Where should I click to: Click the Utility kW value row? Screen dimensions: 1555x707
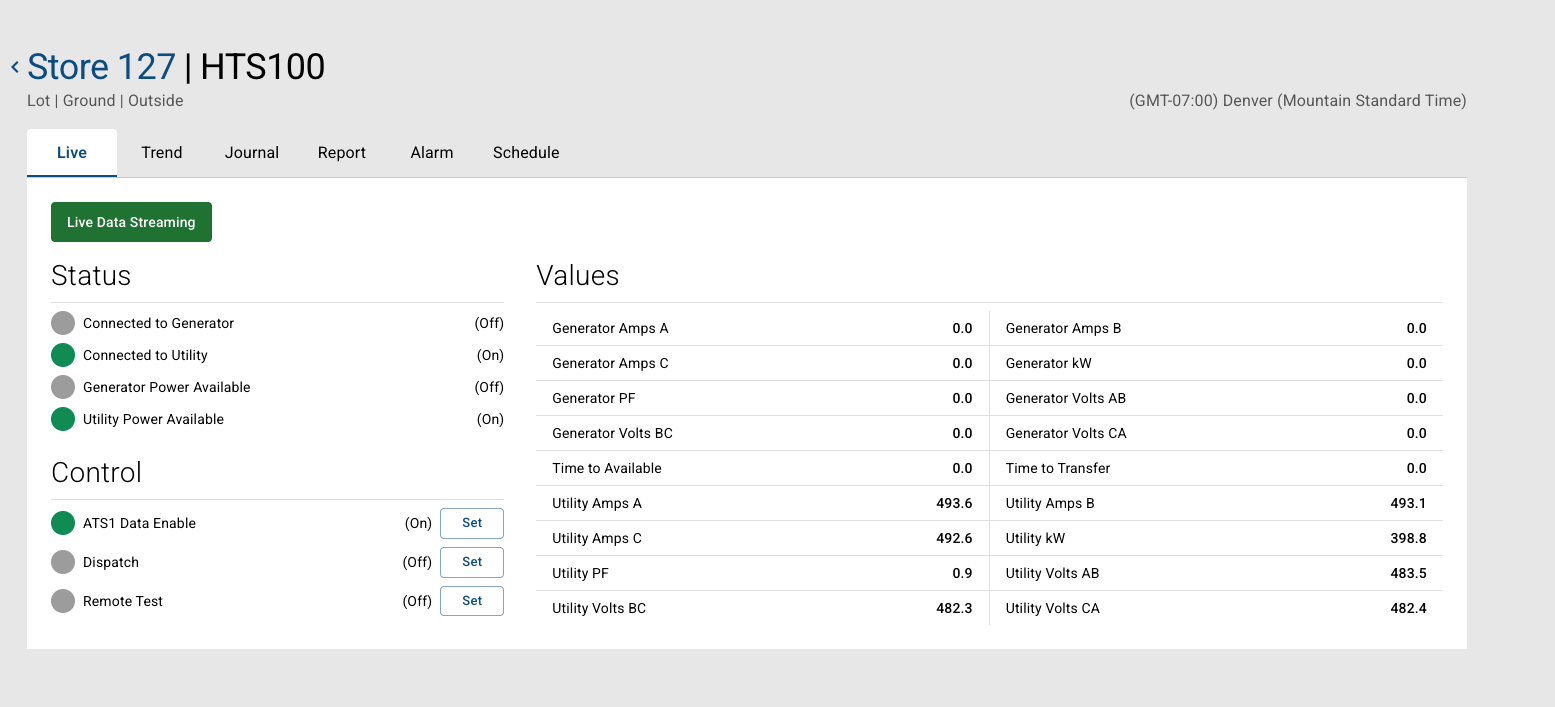point(1215,538)
